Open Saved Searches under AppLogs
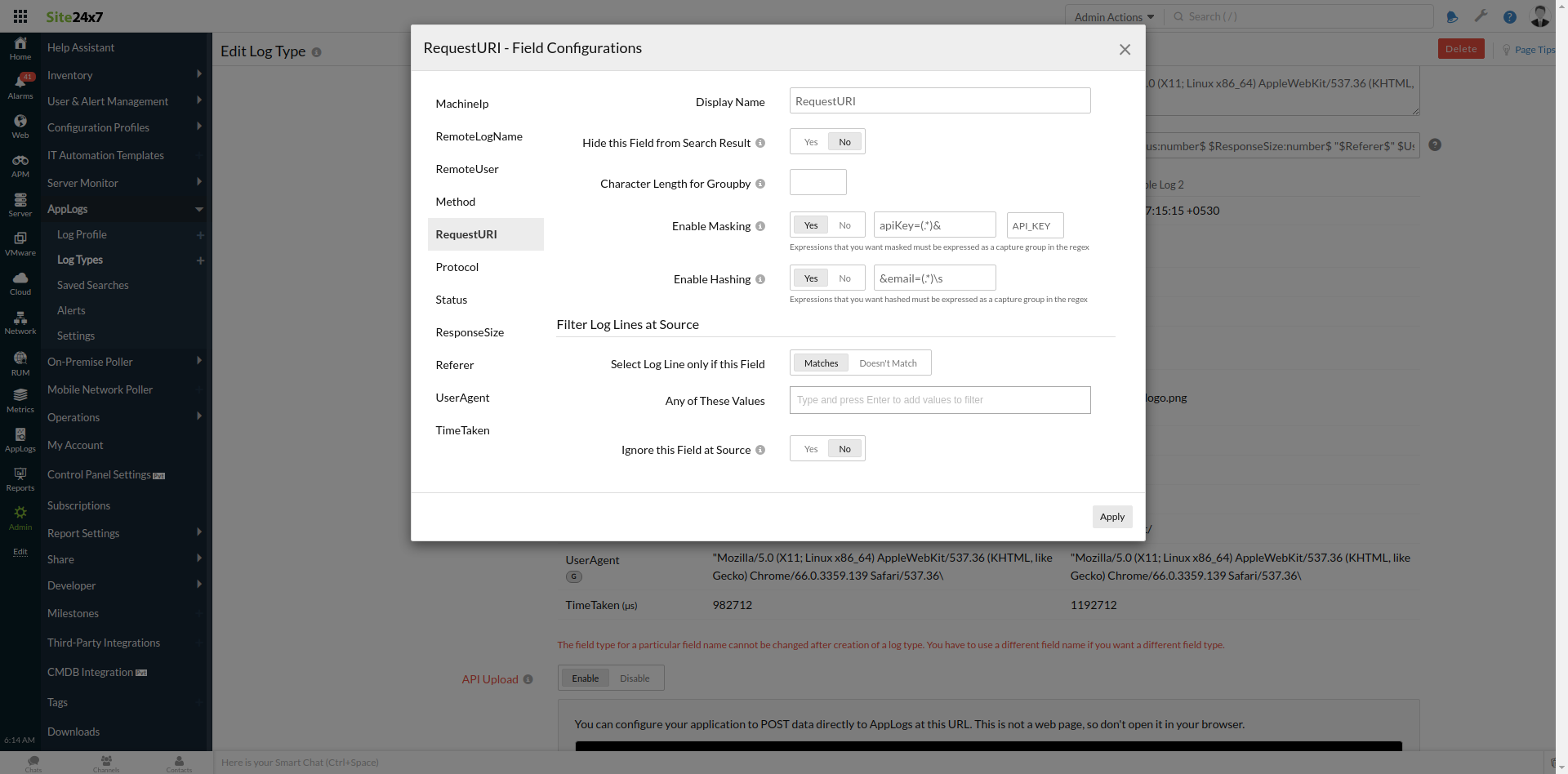 point(92,285)
